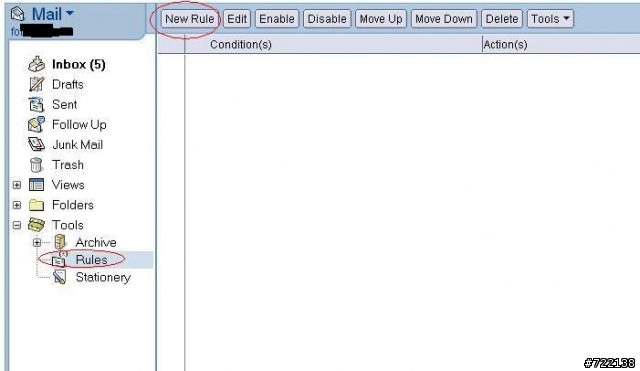Open the Sent folder label
The width and height of the screenshot is (640, 371).
64,104
